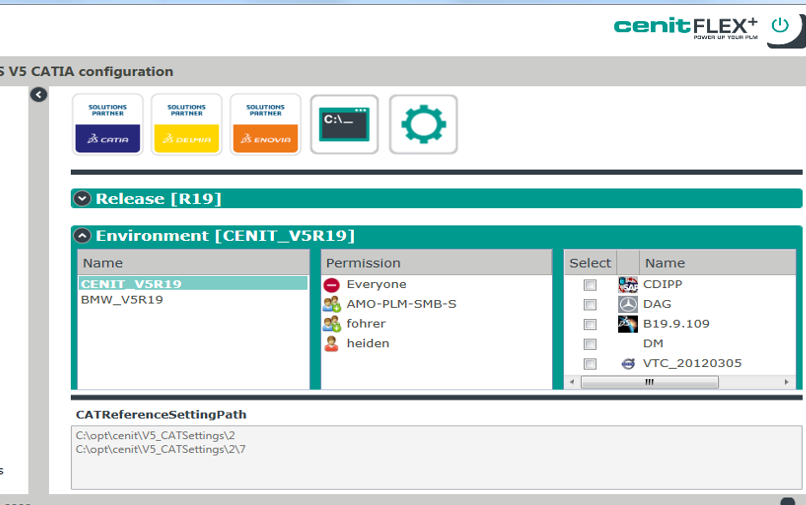Open the ENOVIA solutions partner tile
This screenshot has height=505, width=806.
(x=265, y=124)
